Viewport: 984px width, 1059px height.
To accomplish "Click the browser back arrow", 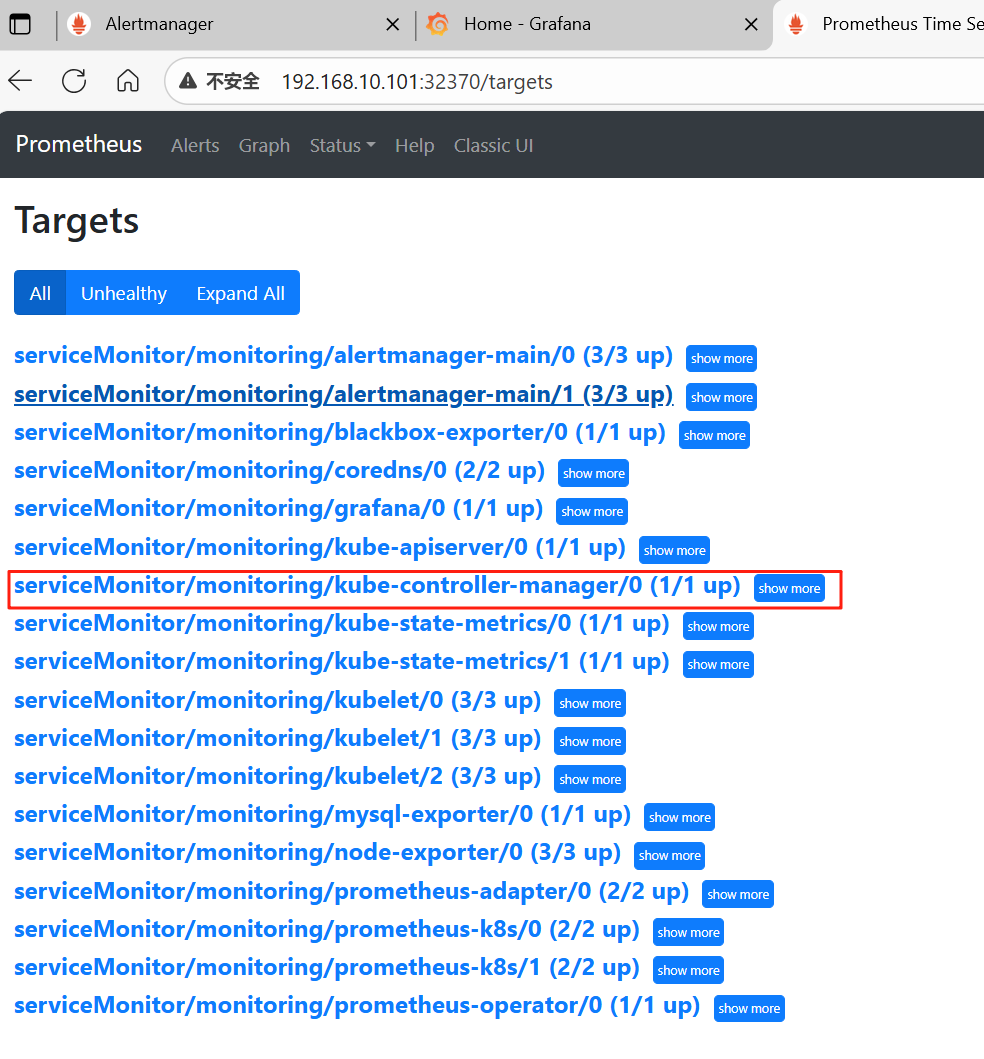I will pyautogui.click(x=20, y=81).
